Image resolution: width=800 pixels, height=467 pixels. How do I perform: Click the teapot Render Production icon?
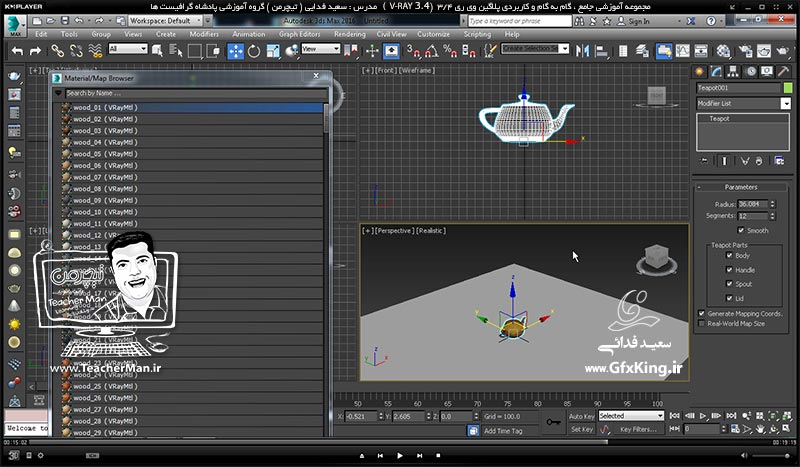(x=783, y=51)
